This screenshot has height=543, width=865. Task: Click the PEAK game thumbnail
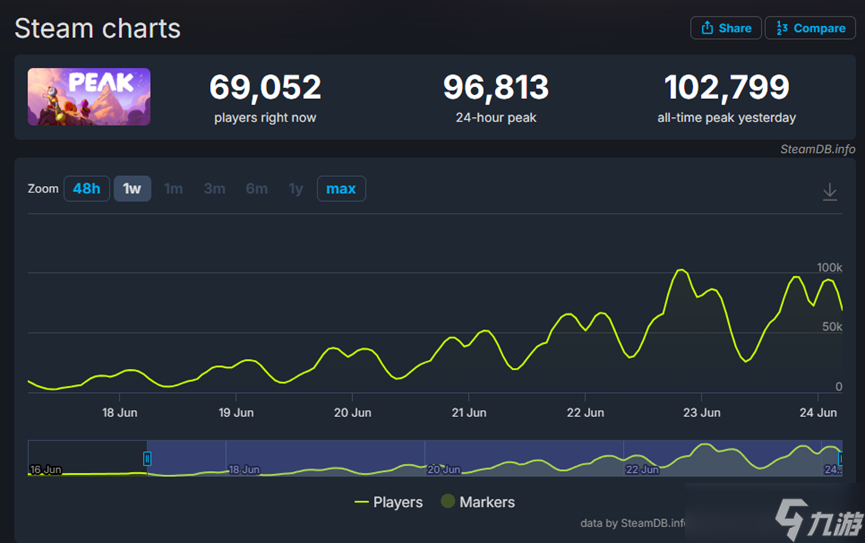(89, 97)
